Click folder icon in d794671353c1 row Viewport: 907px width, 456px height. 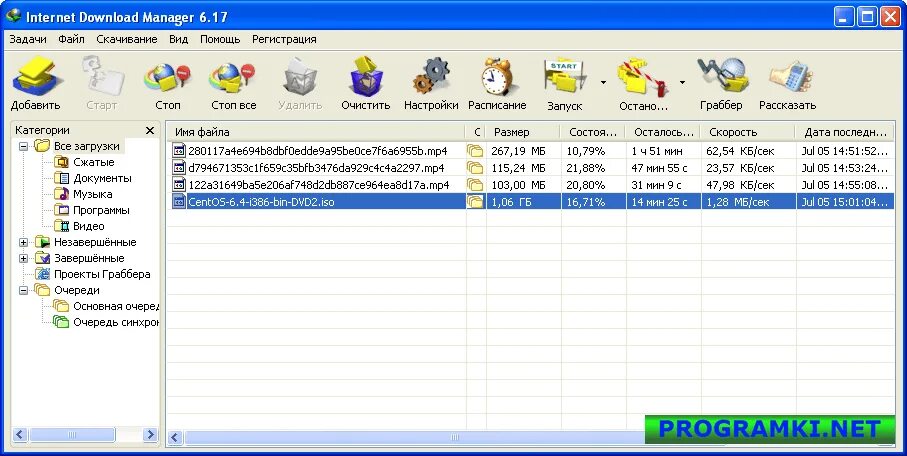(475, 168)
